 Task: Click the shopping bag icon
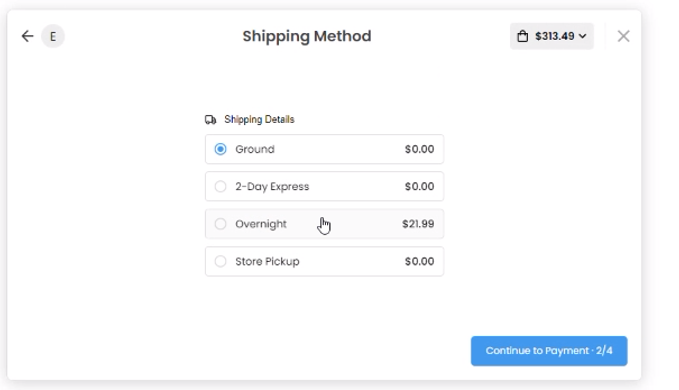523,36
